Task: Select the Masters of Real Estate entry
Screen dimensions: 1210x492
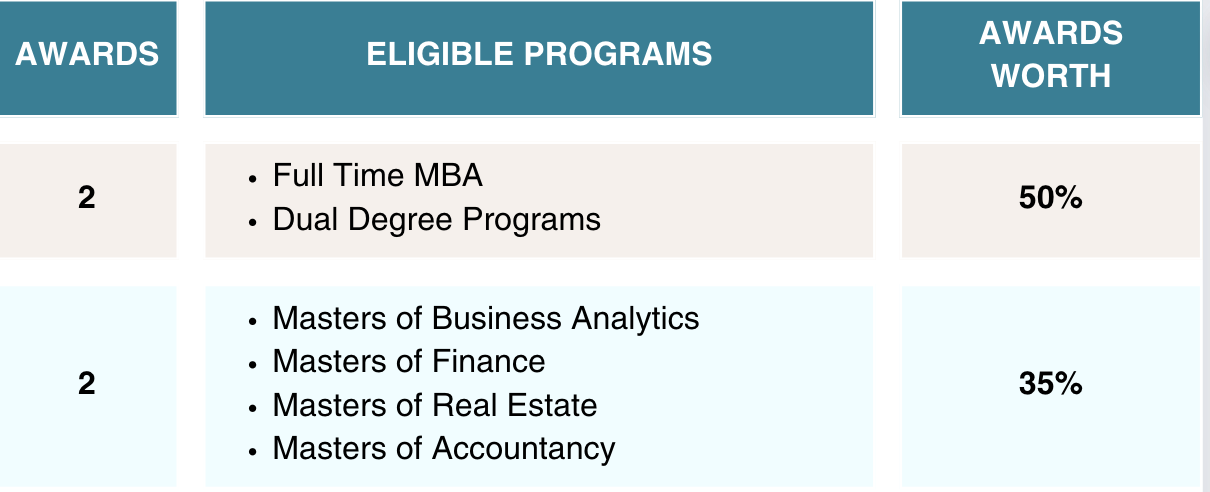Action: click(434, 405)
